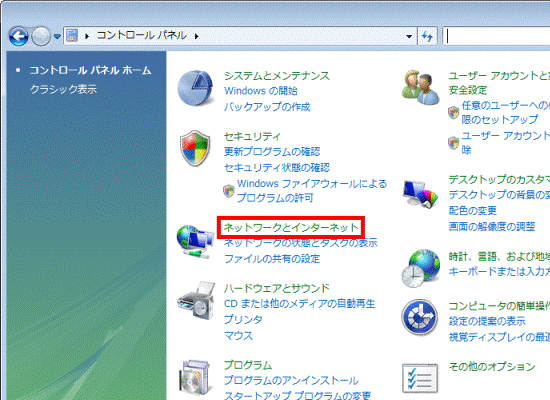Open その他のオプション category

point(492,367)
